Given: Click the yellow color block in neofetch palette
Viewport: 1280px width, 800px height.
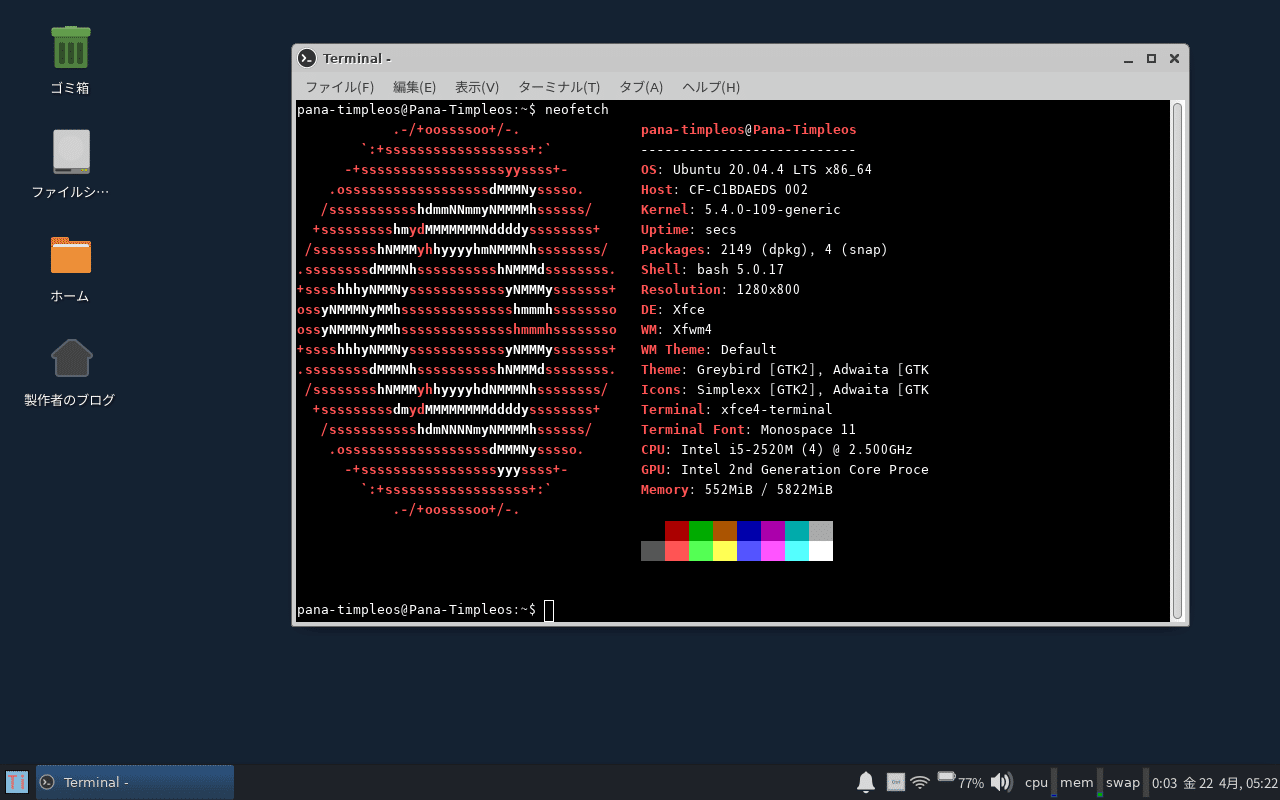Looking at the screenshot, I should pyautogui.click(x=725, y=551).
